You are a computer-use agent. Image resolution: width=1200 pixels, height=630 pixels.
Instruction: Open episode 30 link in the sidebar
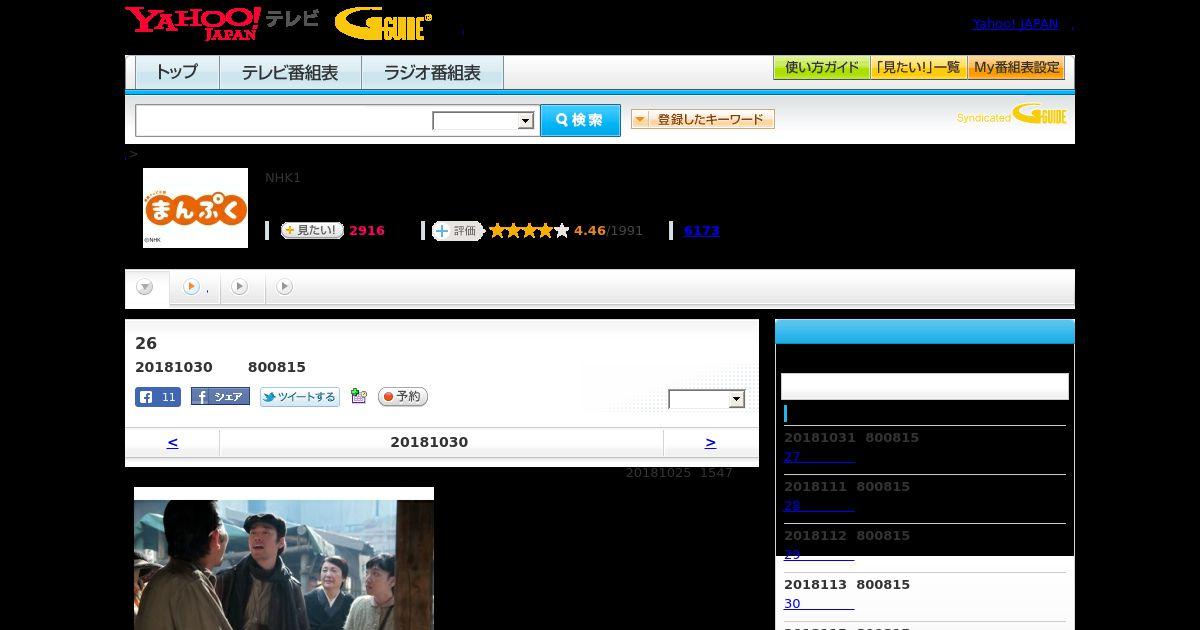click(818, 604)
